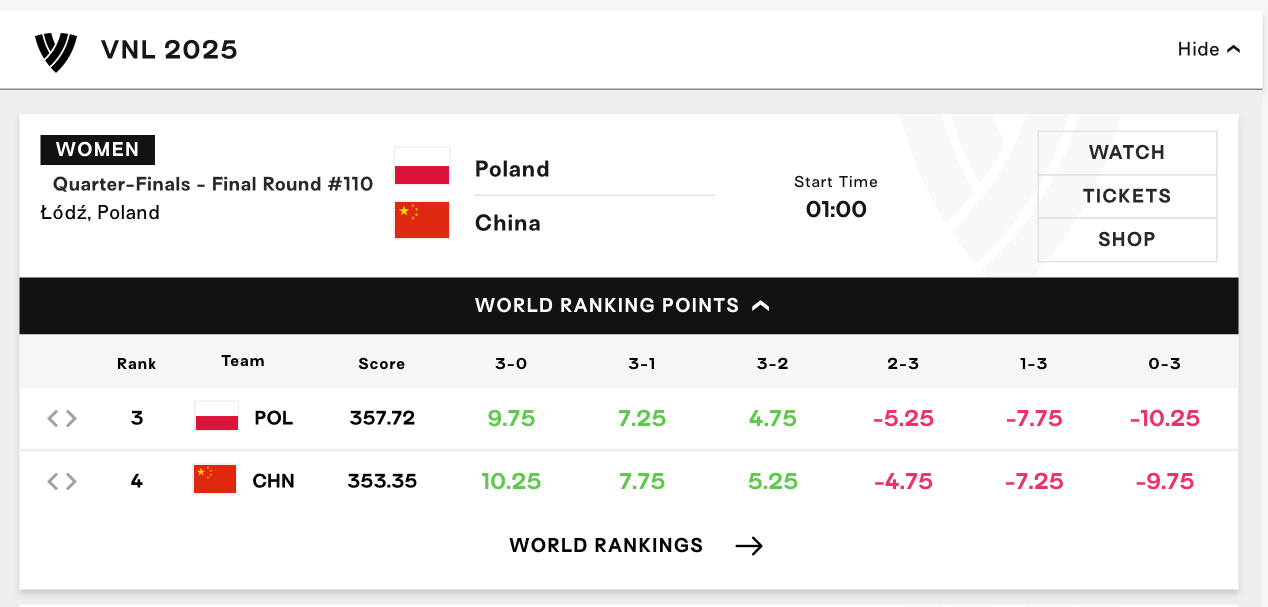This screenshot has height=607, width=1268.
Task: Click the arrow next to World Rankings
Action: click(749, 545)
